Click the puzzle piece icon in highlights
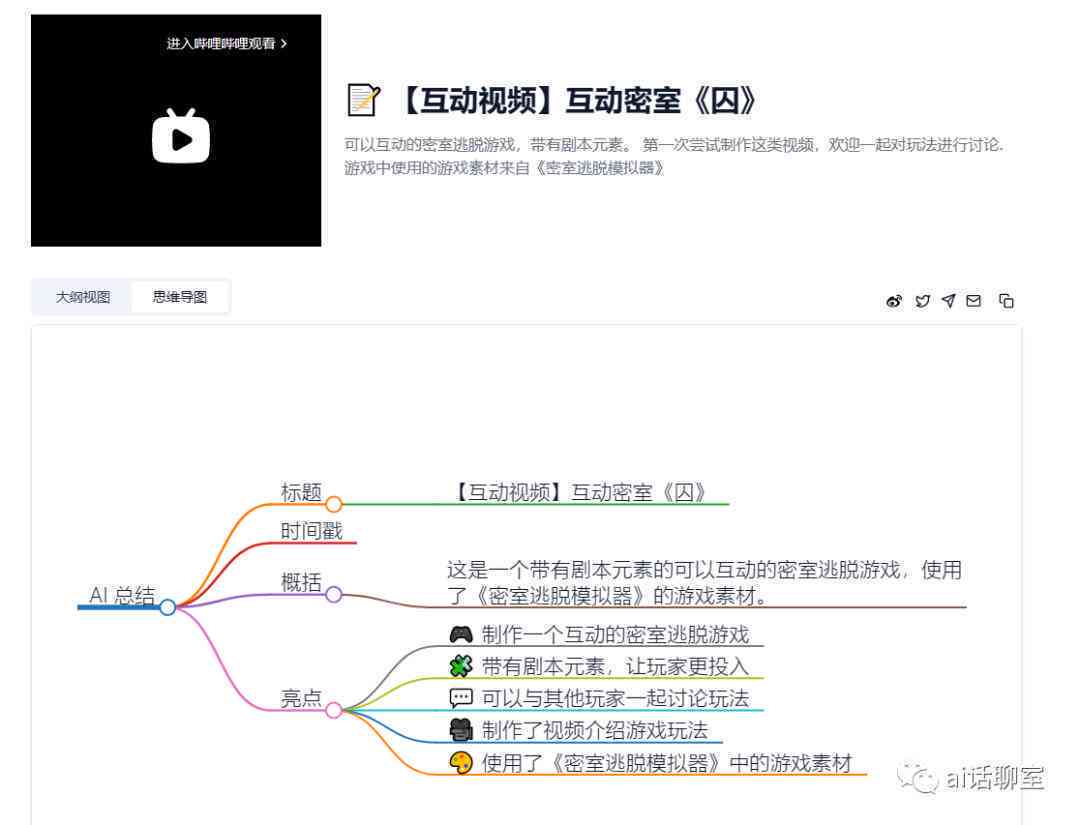 461,666
